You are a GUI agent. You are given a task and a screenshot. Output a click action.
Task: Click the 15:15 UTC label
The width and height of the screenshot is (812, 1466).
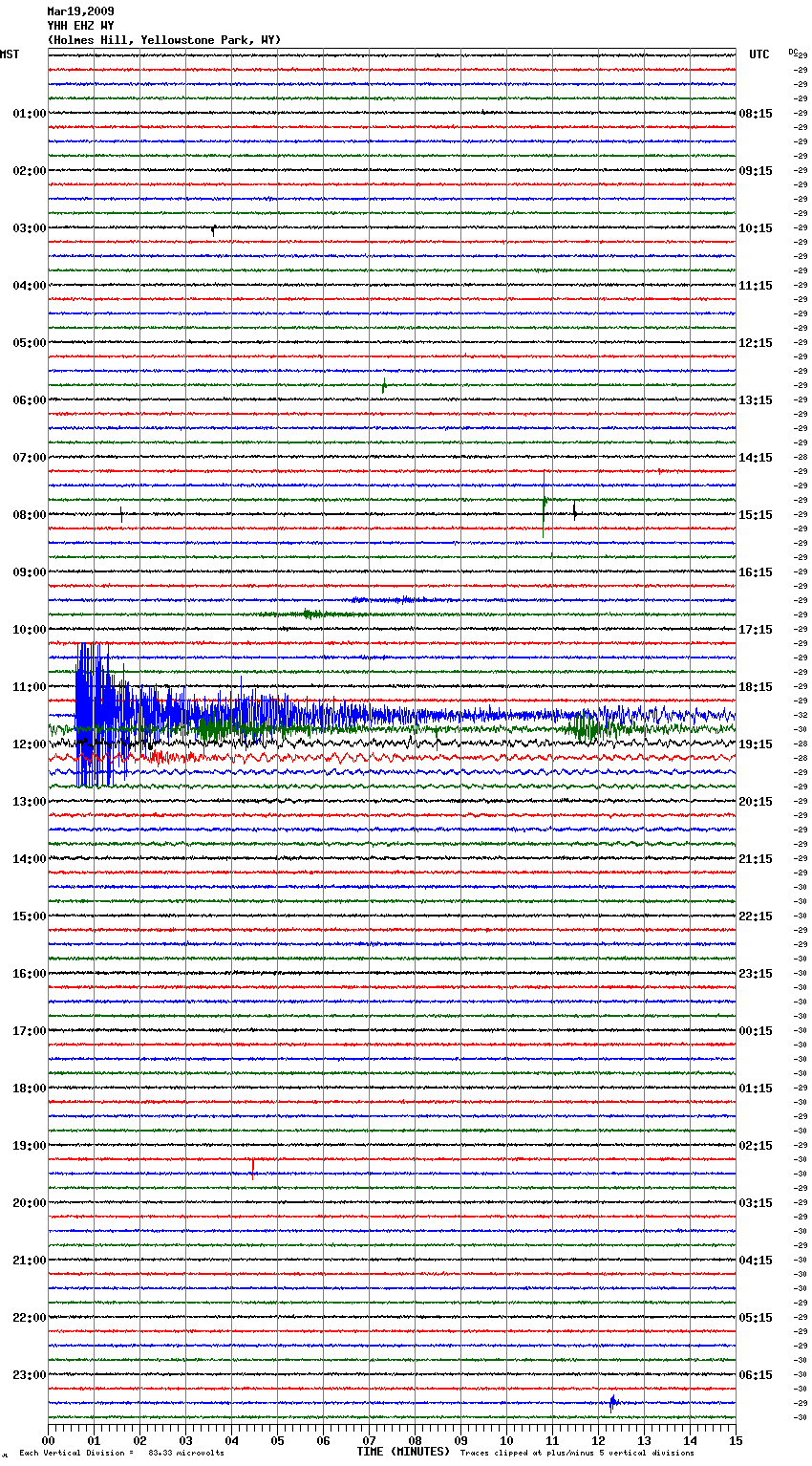click(x=756, y=515)
